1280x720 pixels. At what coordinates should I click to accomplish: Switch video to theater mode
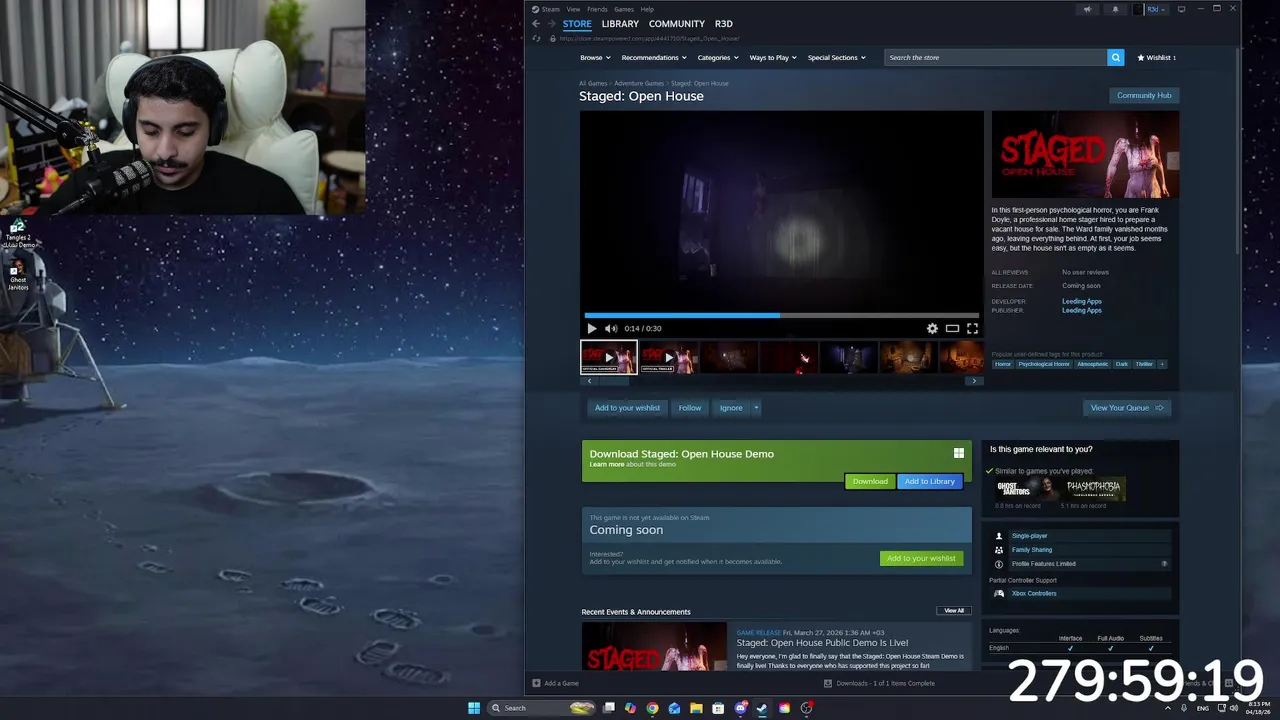(952, 328)
